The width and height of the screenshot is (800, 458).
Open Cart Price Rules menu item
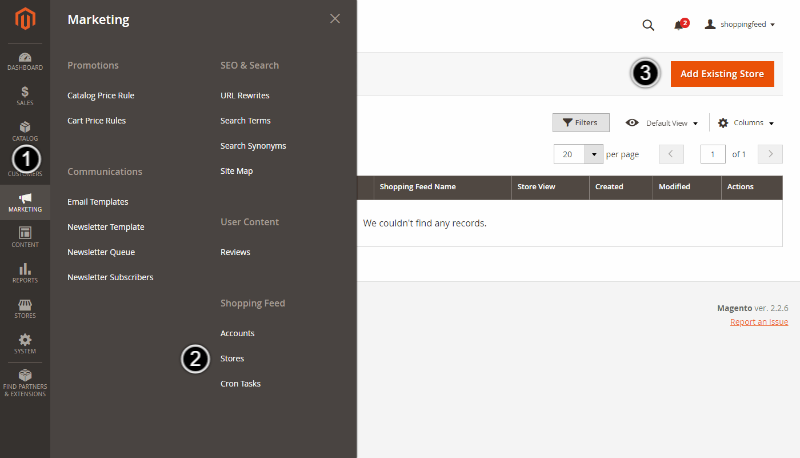click(96, 121)
